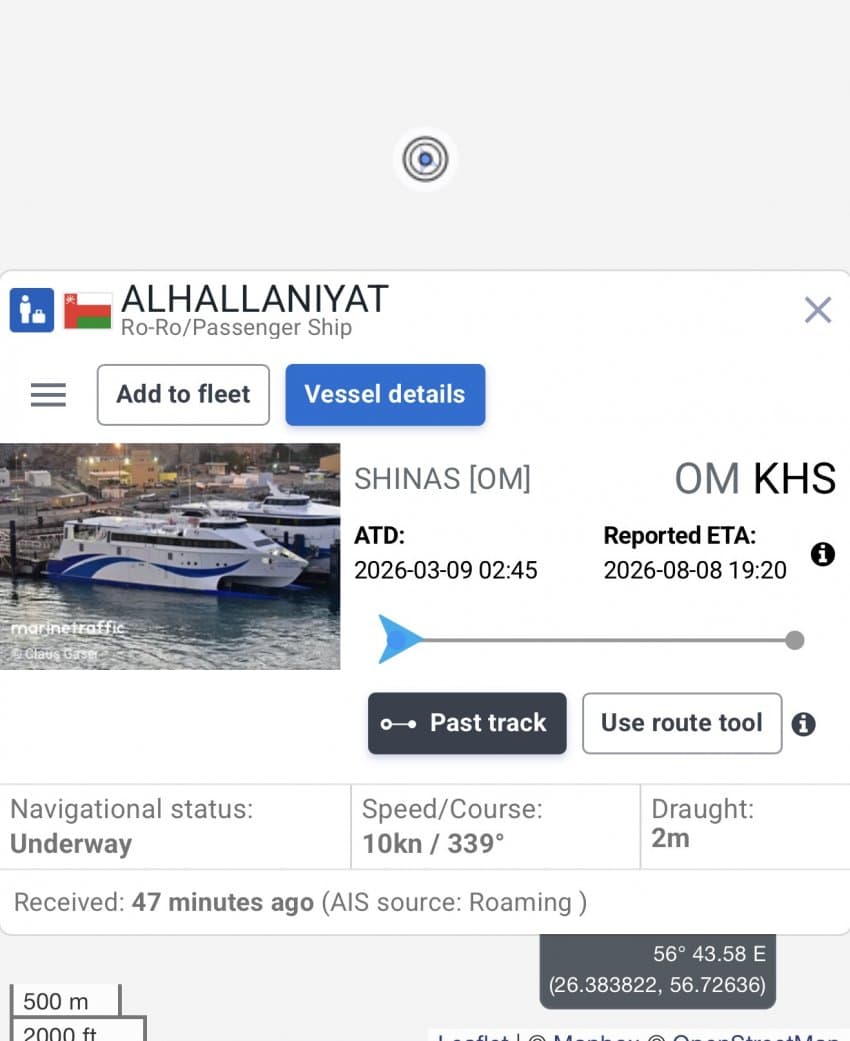
Task: Open Vessel details
Action: 385,394
